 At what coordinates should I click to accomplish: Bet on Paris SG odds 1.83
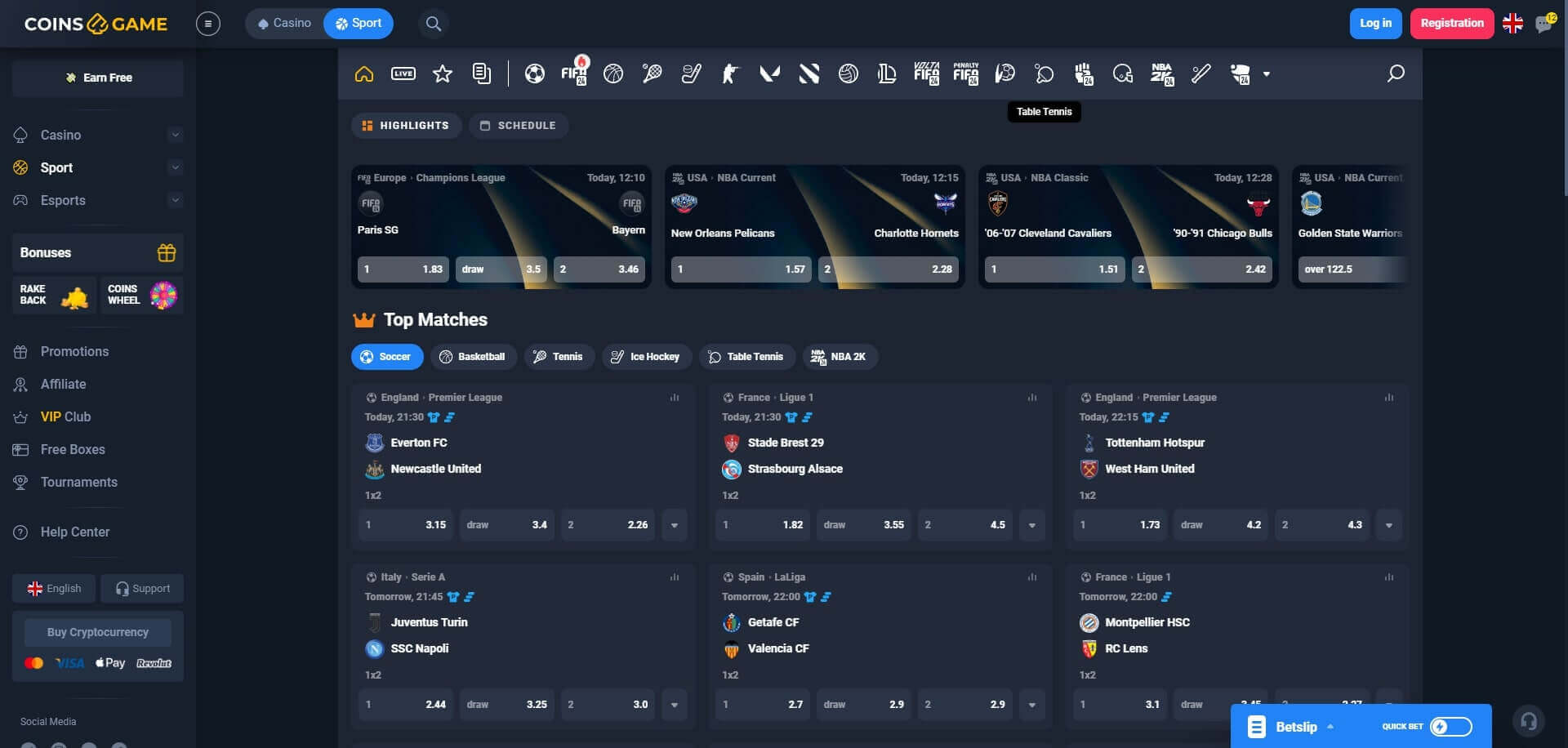[403, 269]
